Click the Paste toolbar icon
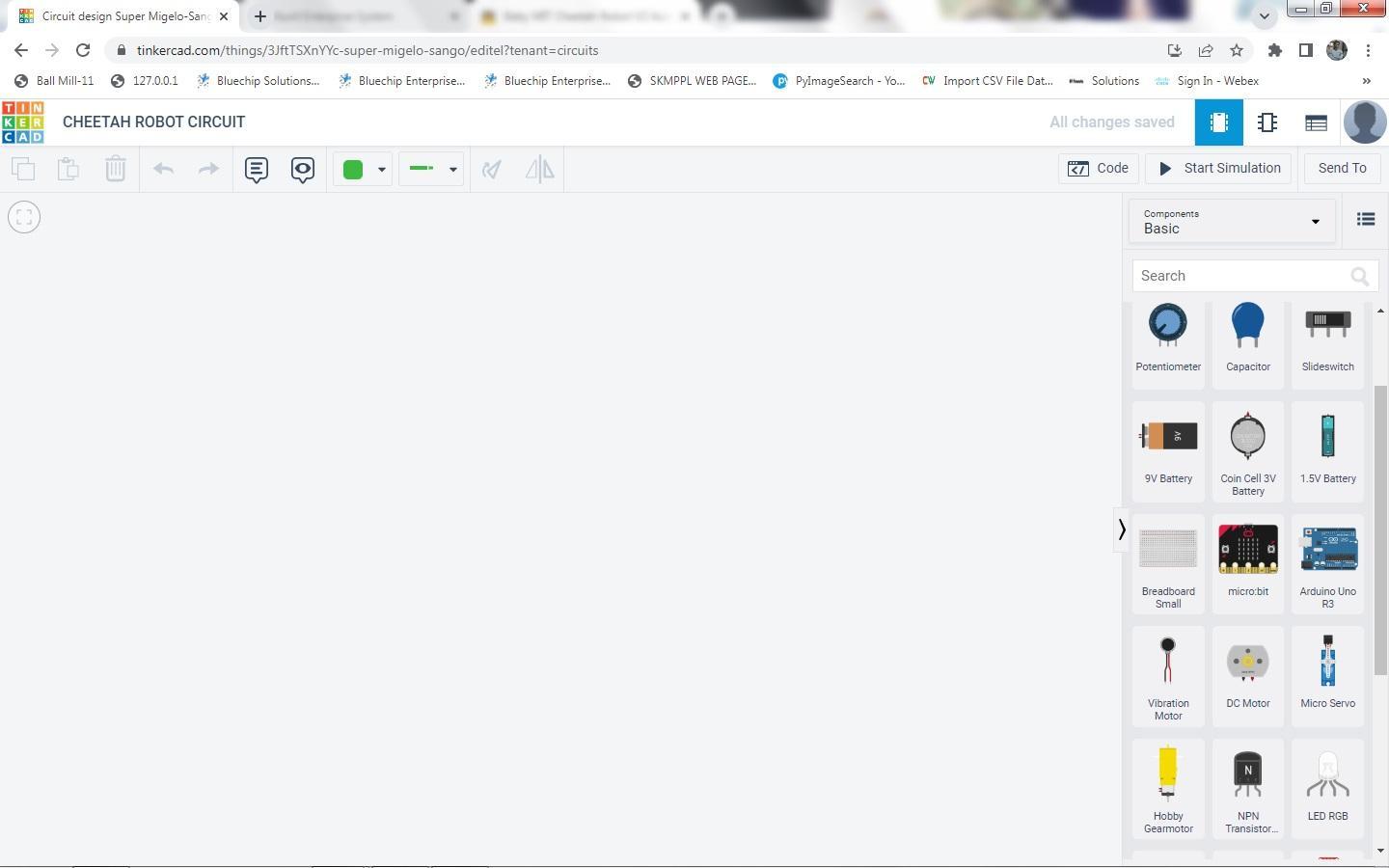This screenshot has height=868, width=1389. tap(68, 169)
